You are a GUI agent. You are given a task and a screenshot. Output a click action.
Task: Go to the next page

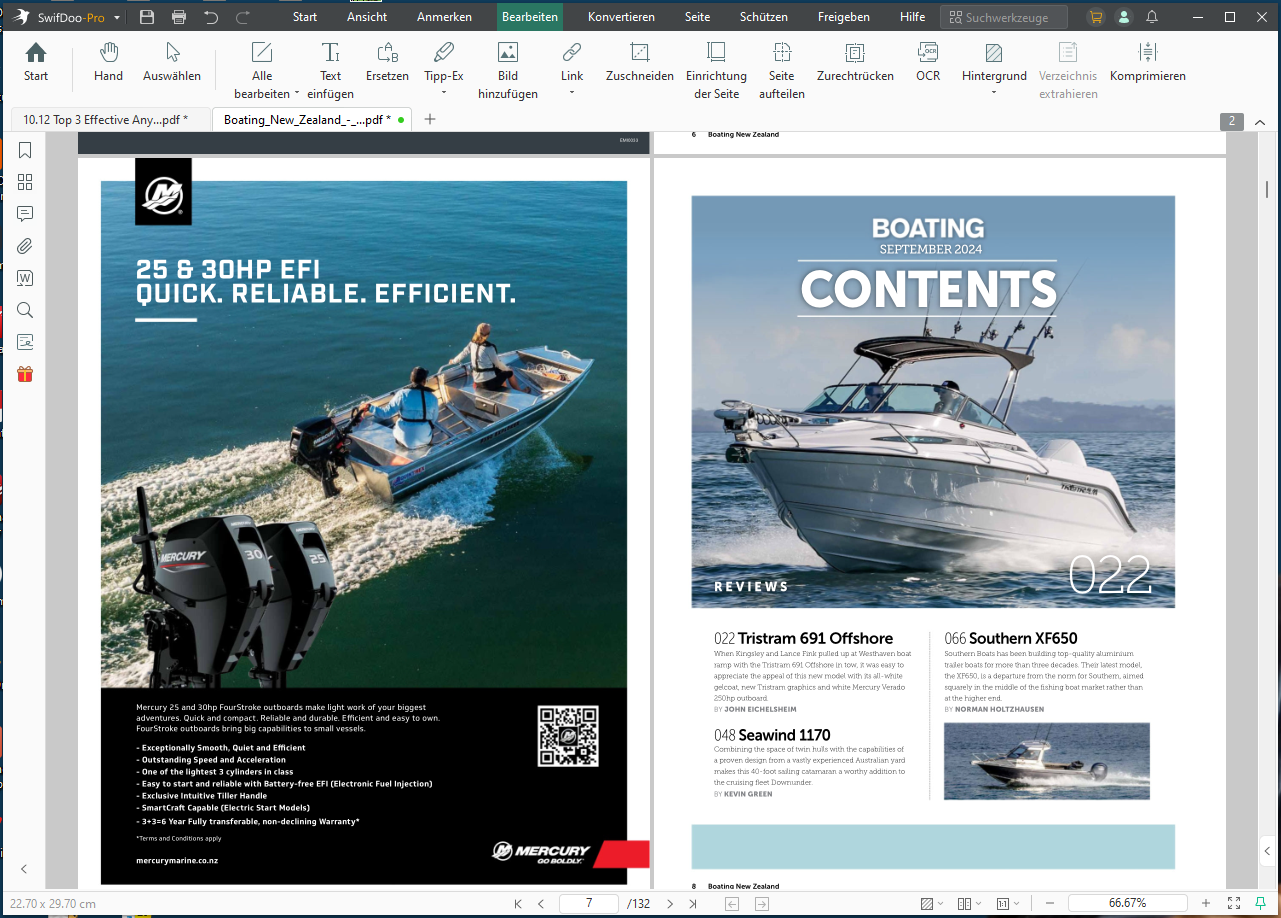pos(669,903)
